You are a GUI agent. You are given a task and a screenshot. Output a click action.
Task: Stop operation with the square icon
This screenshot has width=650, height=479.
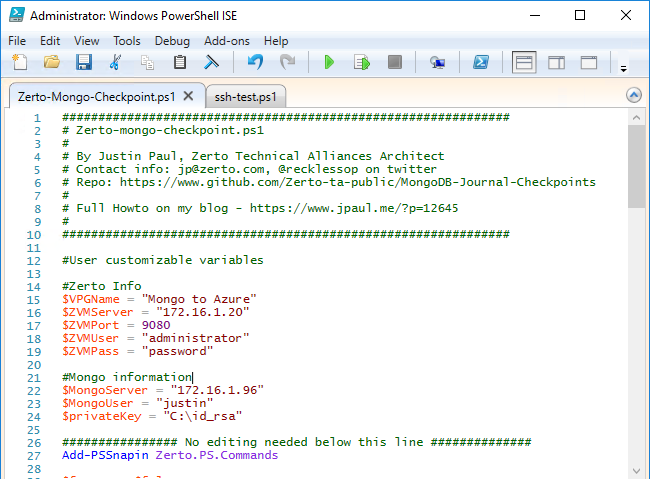(x=395, y=63)
